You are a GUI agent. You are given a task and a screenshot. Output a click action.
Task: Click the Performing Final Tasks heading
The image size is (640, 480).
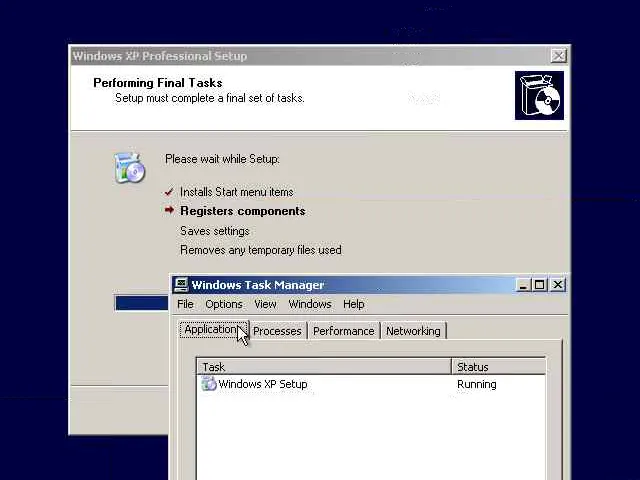[x=158, y=83]
